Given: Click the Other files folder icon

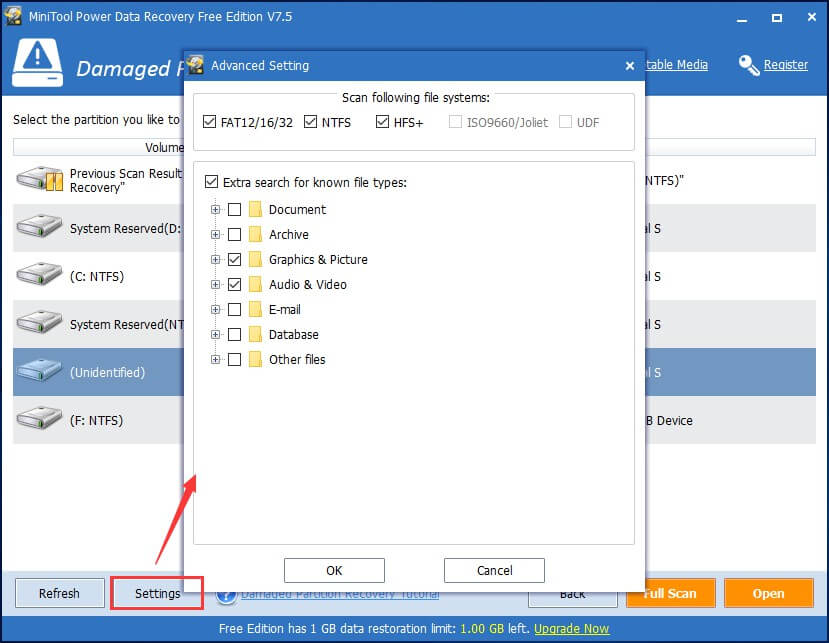Looking at the screenshot, I should (x=255, y=360).
